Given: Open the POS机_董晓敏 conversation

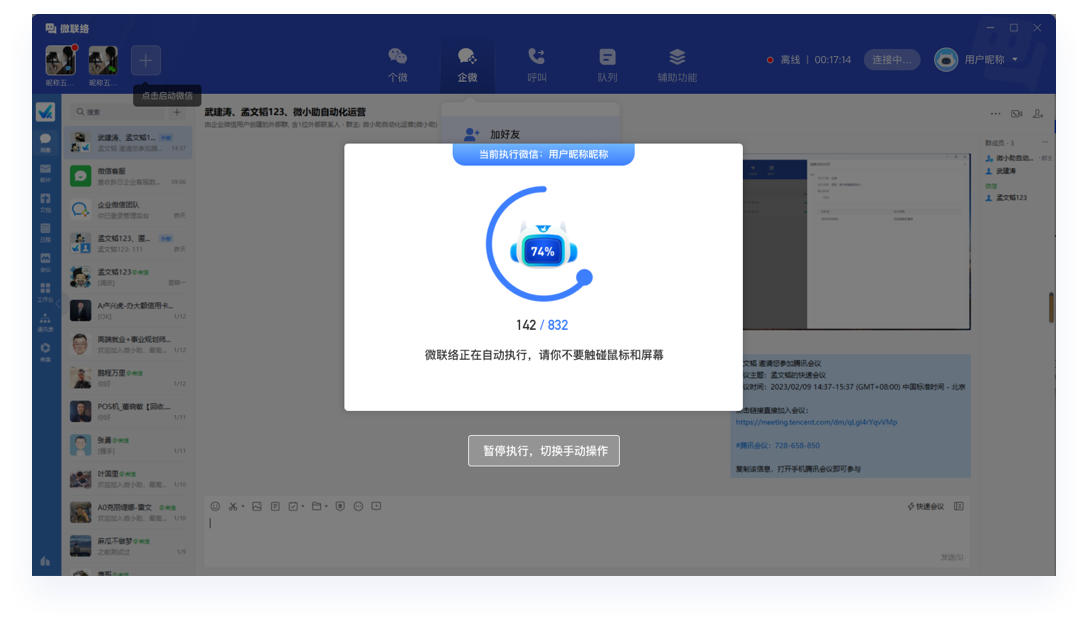Looking at the screenshot, I should point(128,412).
